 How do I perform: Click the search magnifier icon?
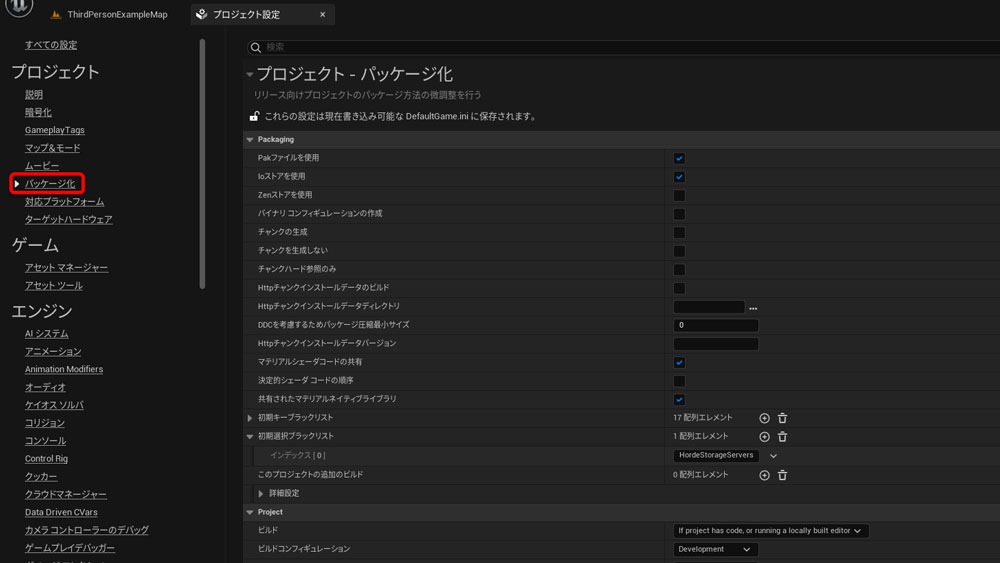click(x=256, y=48)
